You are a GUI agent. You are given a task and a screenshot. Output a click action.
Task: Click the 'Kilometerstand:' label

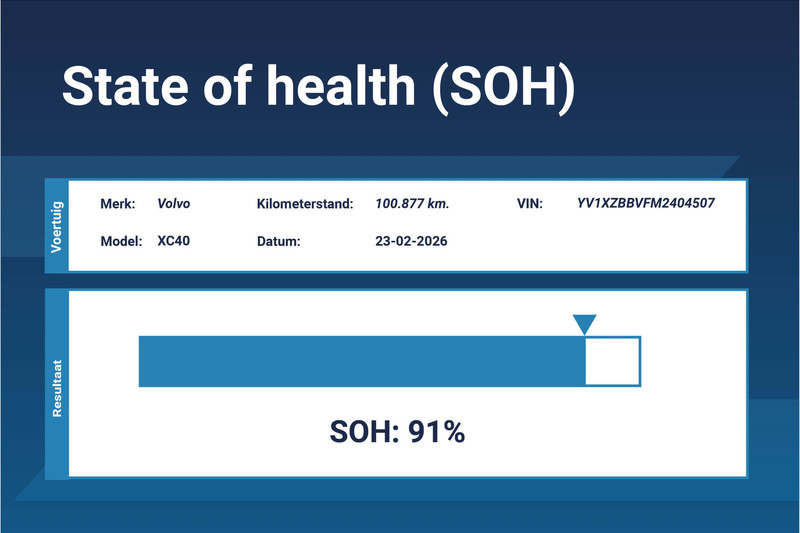[x=305, y=204]
